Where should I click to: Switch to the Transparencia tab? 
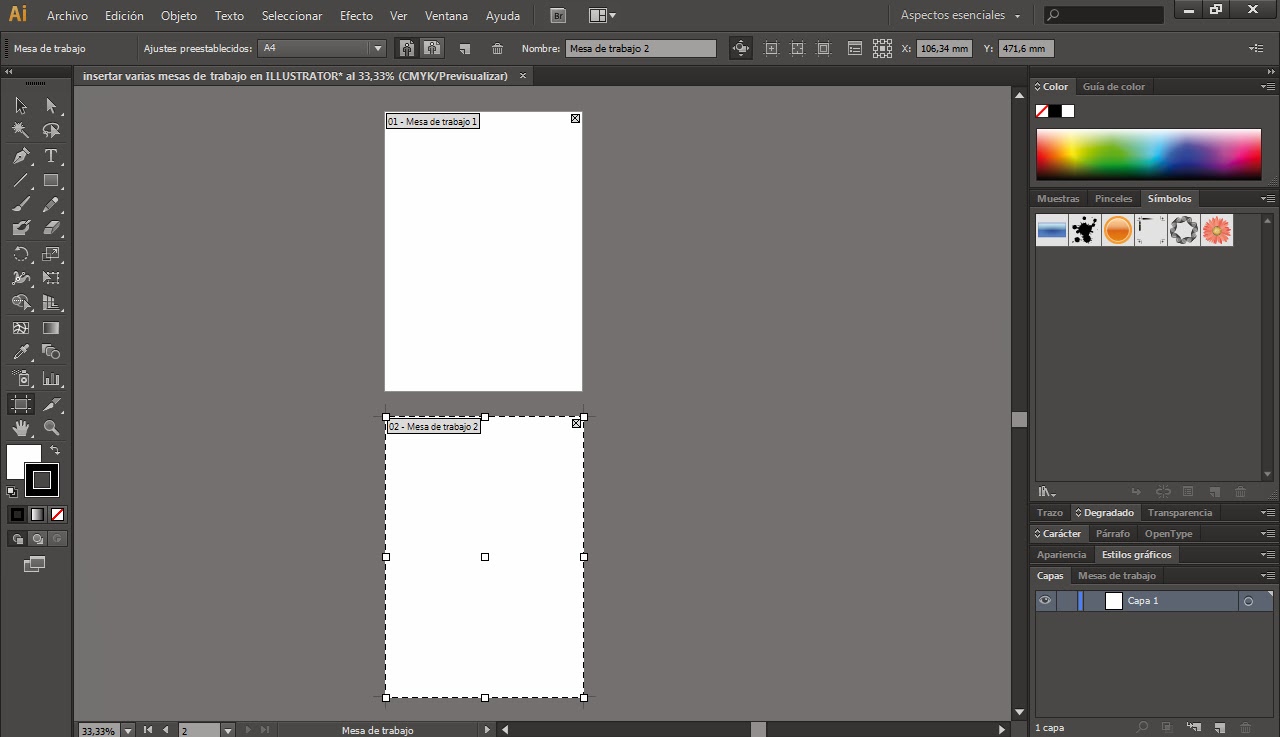pyautogui.click(x=1180, y=513)
